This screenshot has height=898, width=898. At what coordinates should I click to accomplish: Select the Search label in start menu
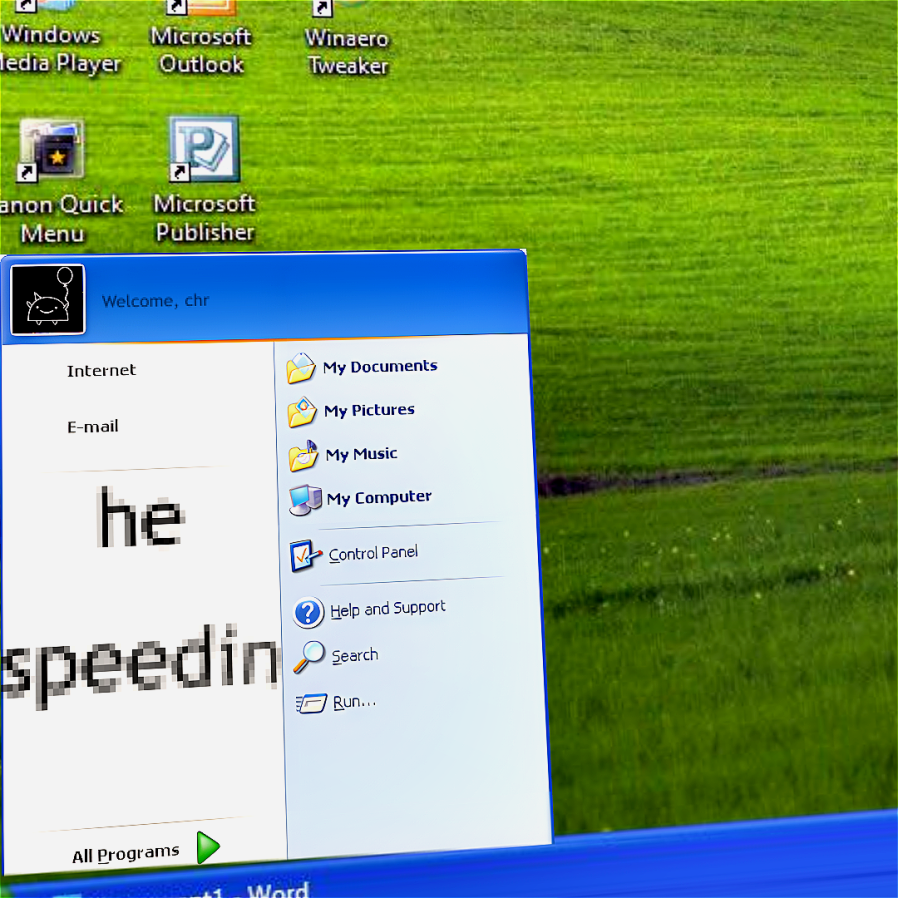point(355,655)
